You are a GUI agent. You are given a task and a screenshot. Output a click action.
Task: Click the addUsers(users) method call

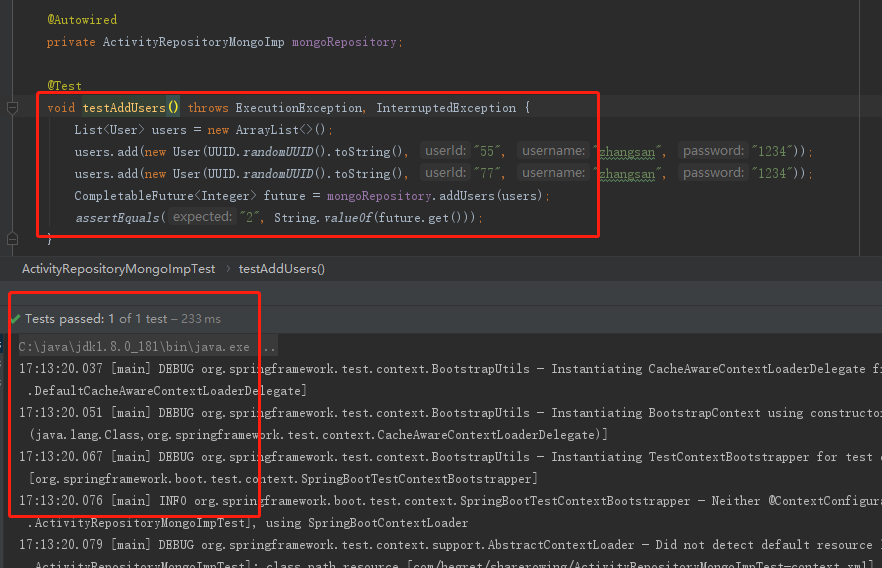490,196
